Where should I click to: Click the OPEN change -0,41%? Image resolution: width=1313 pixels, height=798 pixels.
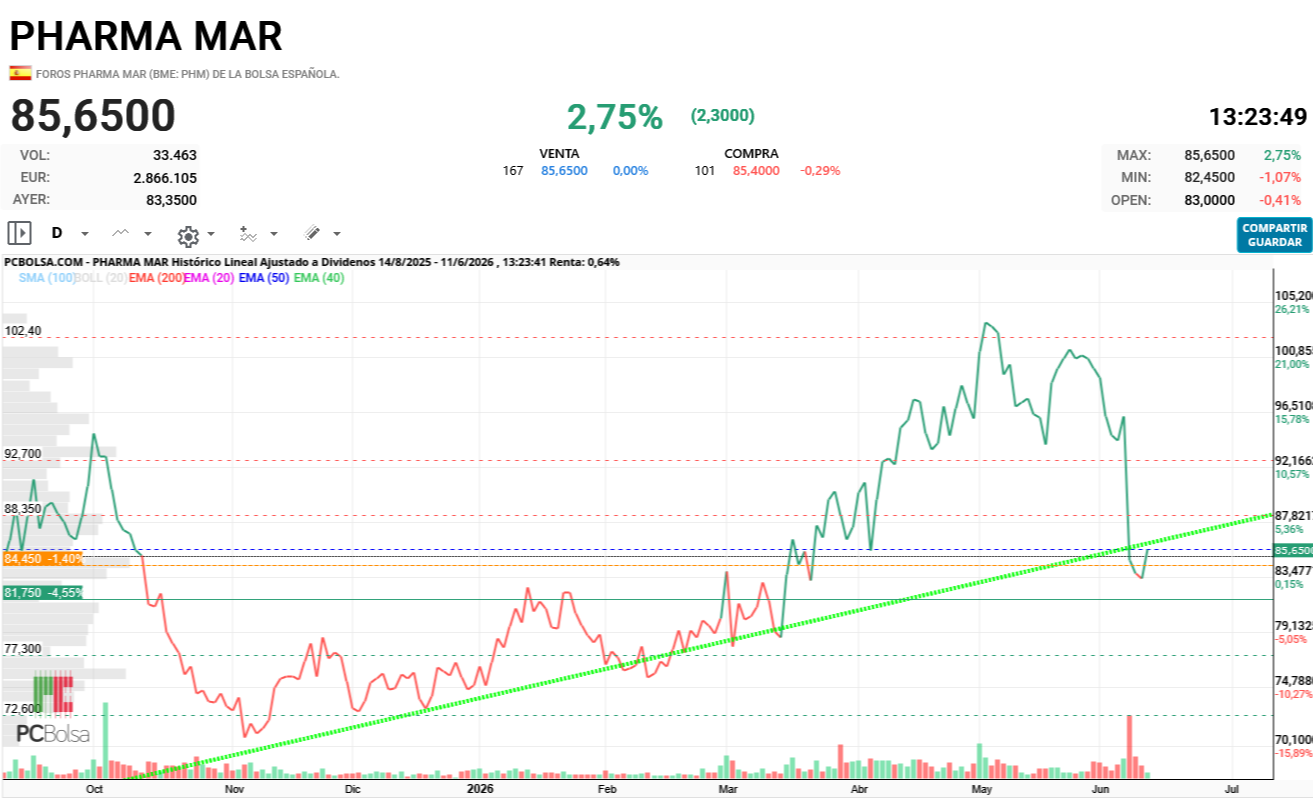pos(1282,200)
